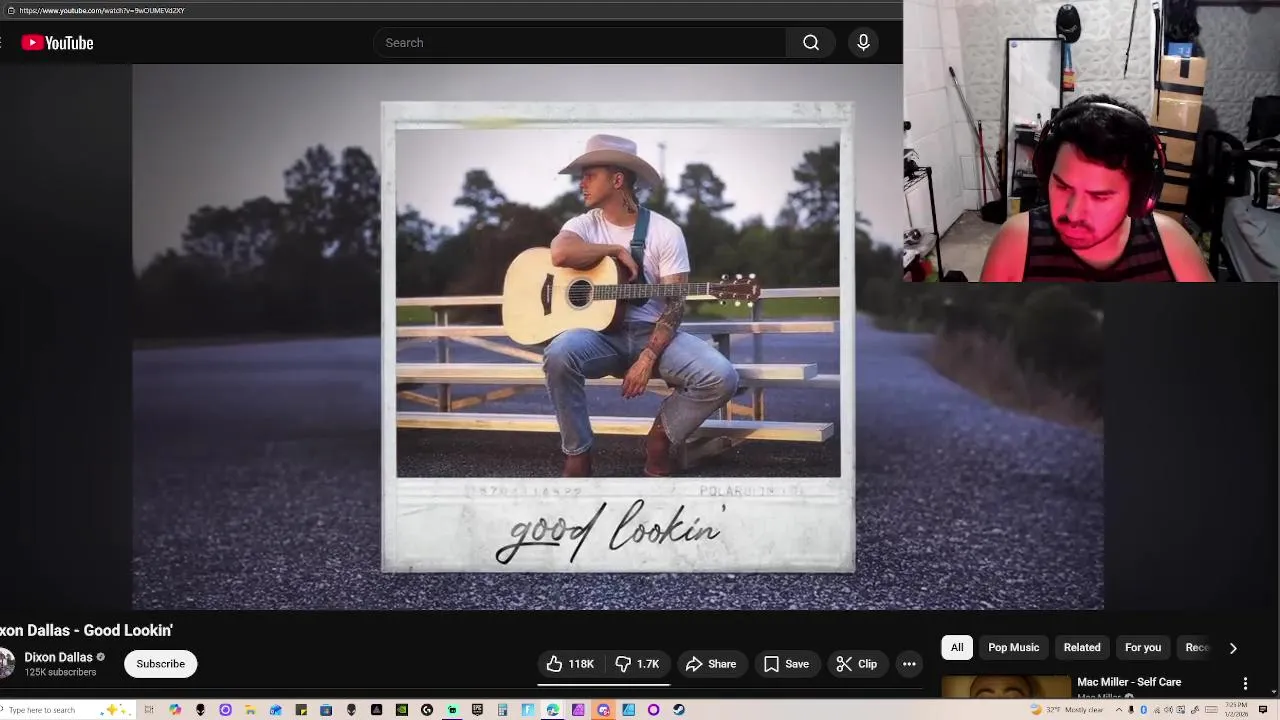Switch to Microsoft Edge on taskbar
The height and width of the screenshot is (720, 1280).
552,710
